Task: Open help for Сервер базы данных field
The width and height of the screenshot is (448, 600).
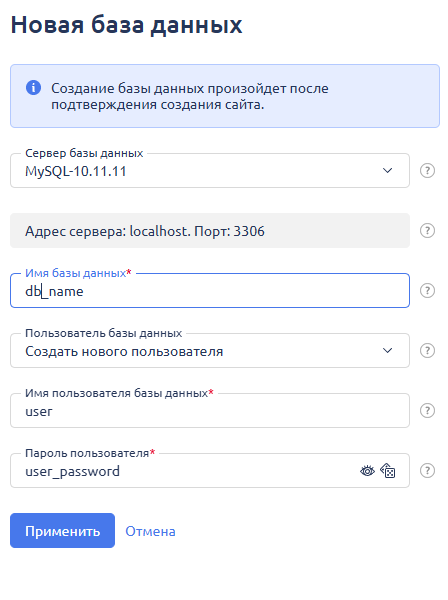Action: [427, 170]
